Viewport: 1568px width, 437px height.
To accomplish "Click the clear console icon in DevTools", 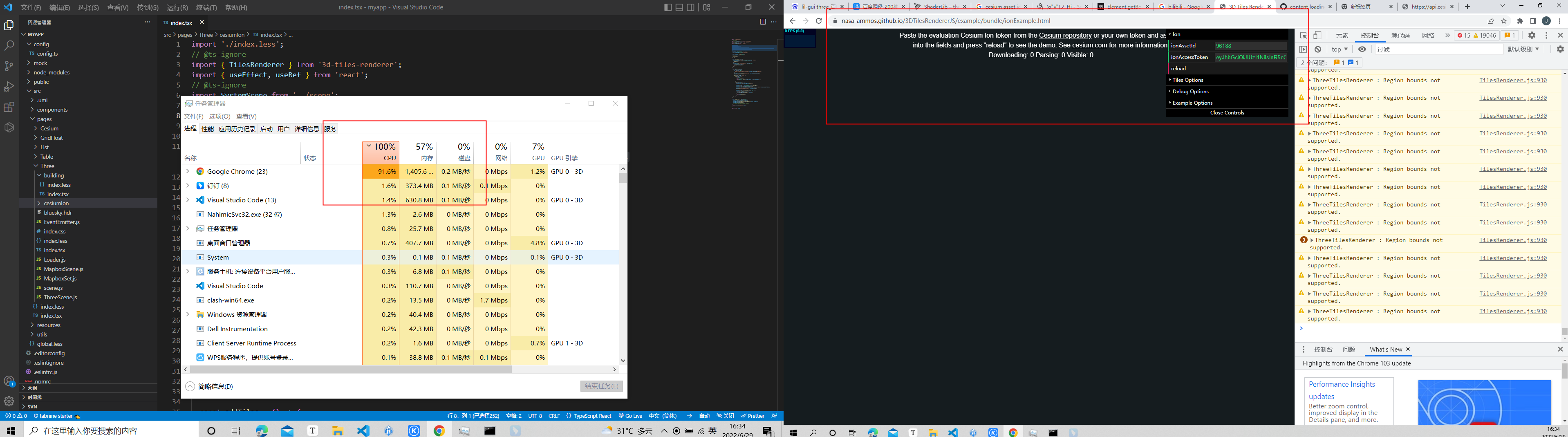I will pos(1318,49).
